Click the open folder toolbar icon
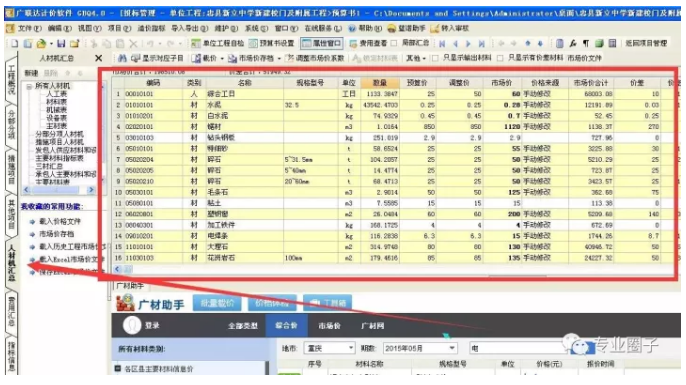The height and width of the screenshot is (385, 686). tap(41, 43)
